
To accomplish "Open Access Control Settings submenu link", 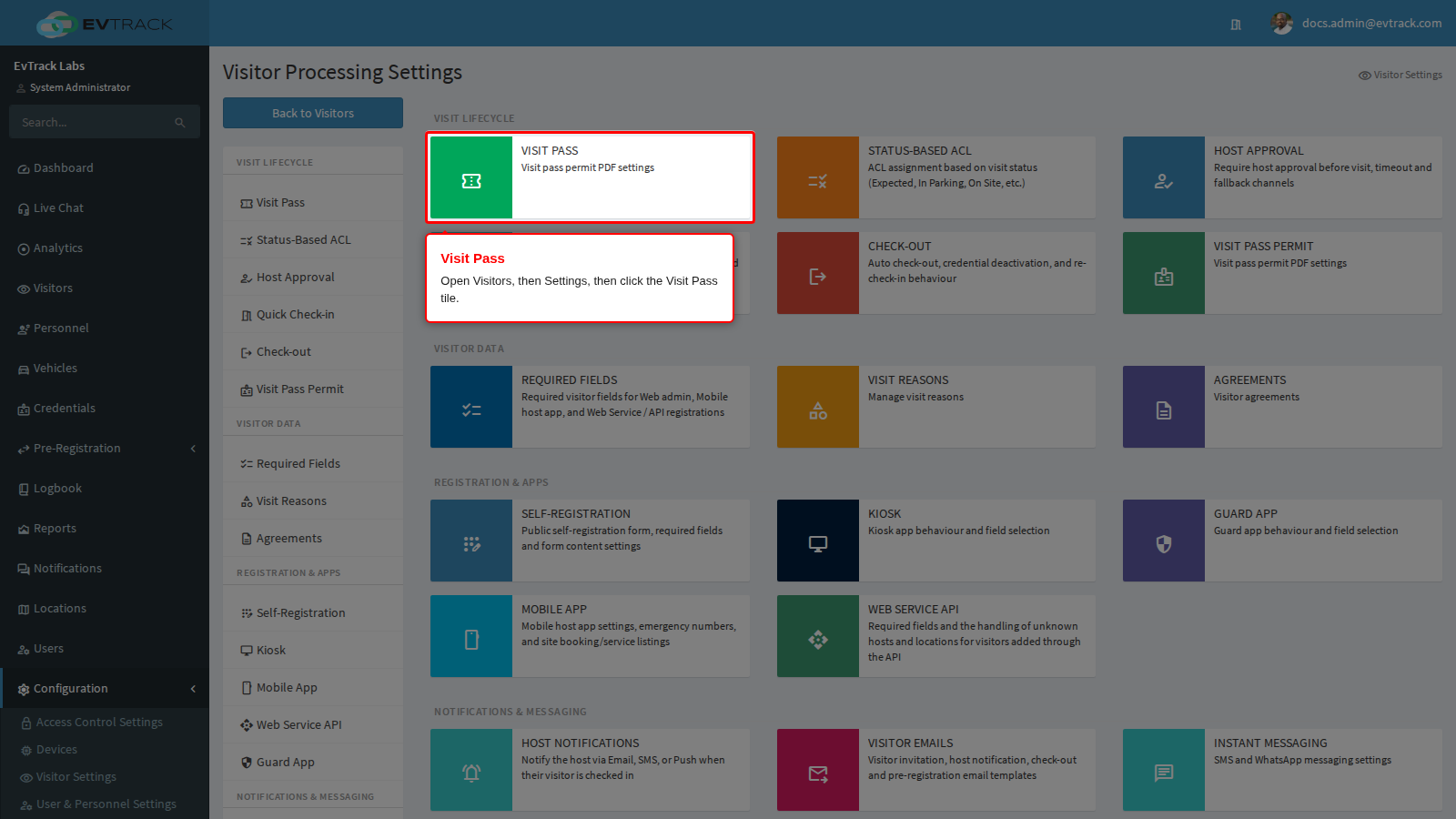I will pos(99,723).
